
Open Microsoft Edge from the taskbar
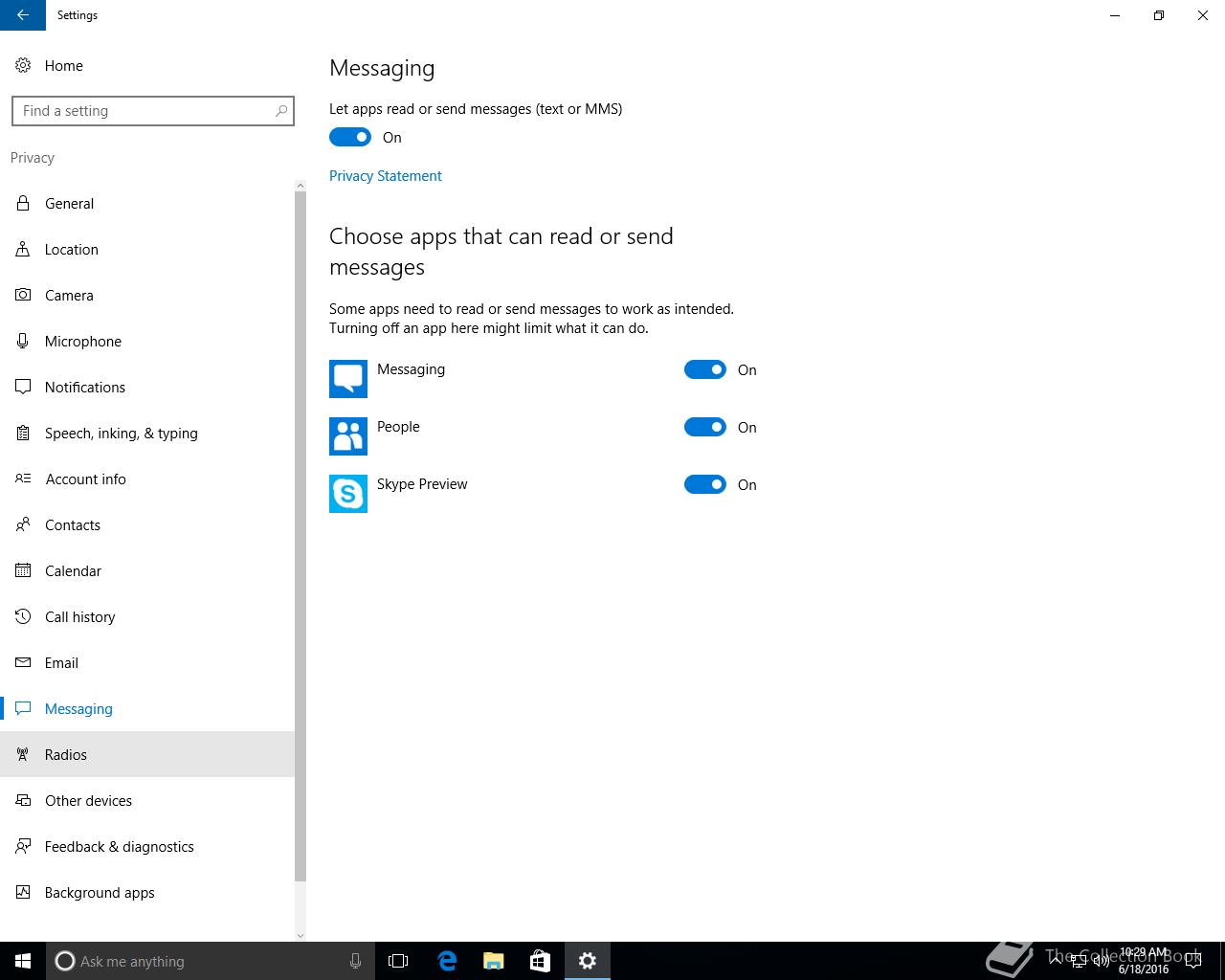[x=447, y=961]
